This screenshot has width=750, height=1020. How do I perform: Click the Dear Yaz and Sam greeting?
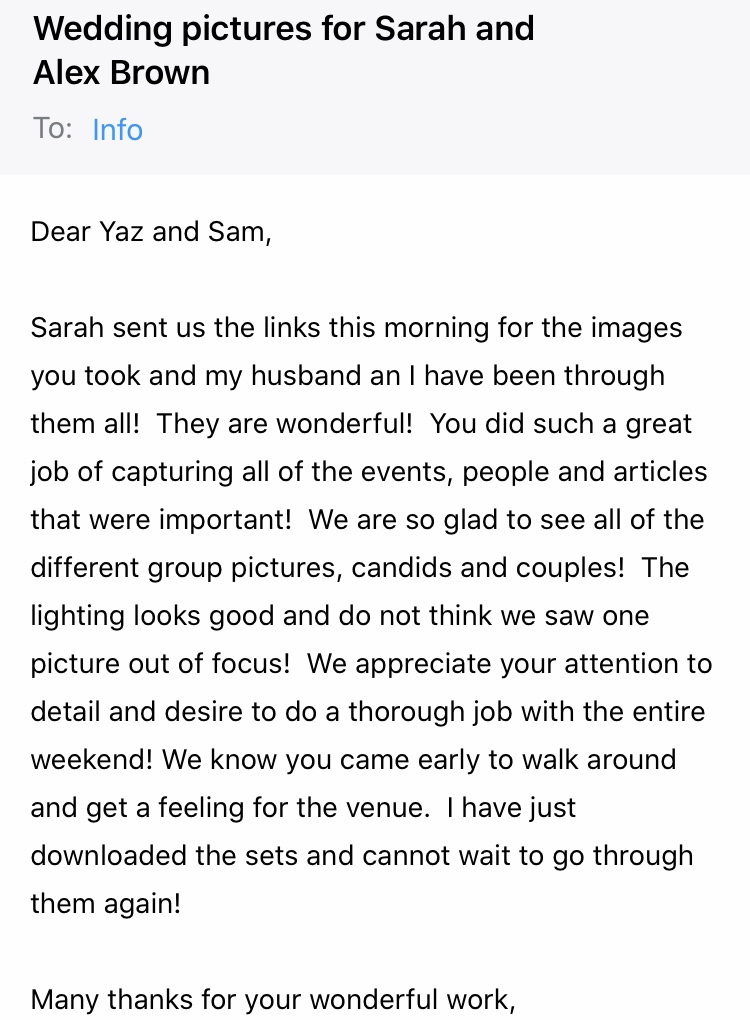151,232
